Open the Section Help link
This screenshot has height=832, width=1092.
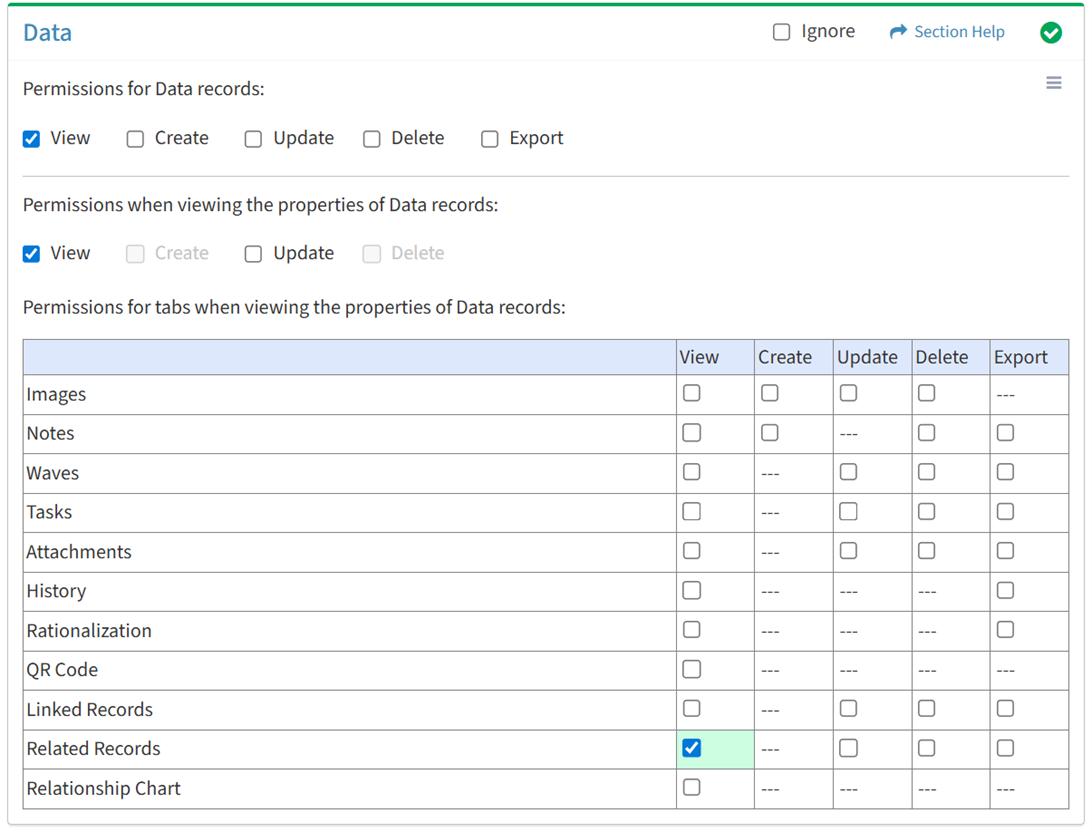[x=958, y=32]
